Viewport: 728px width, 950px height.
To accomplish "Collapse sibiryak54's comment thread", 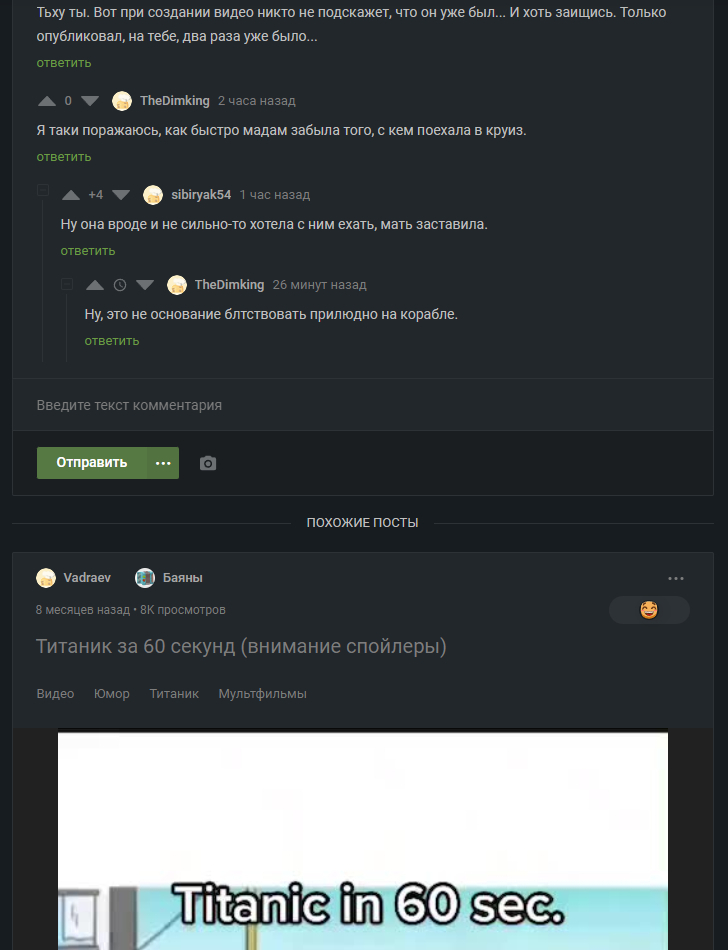I will click(x=43, y=190).
